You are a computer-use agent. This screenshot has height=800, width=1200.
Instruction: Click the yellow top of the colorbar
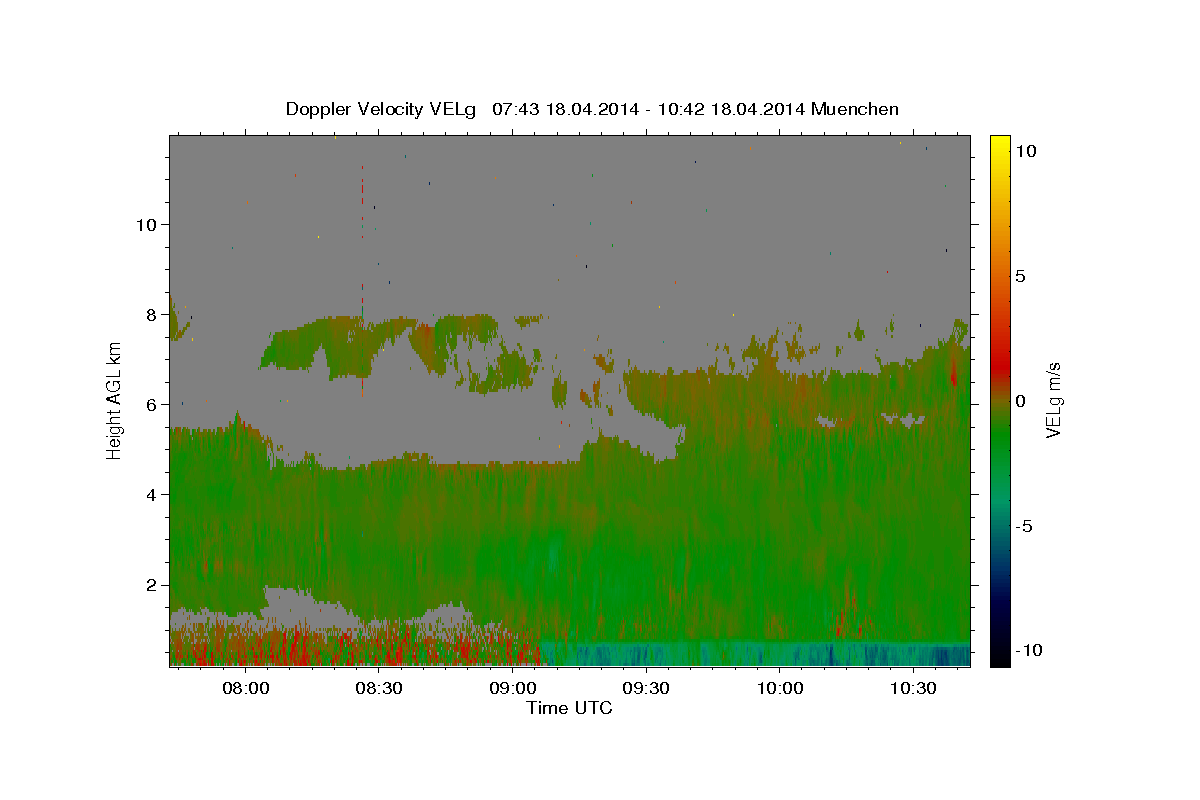[999, 145]
